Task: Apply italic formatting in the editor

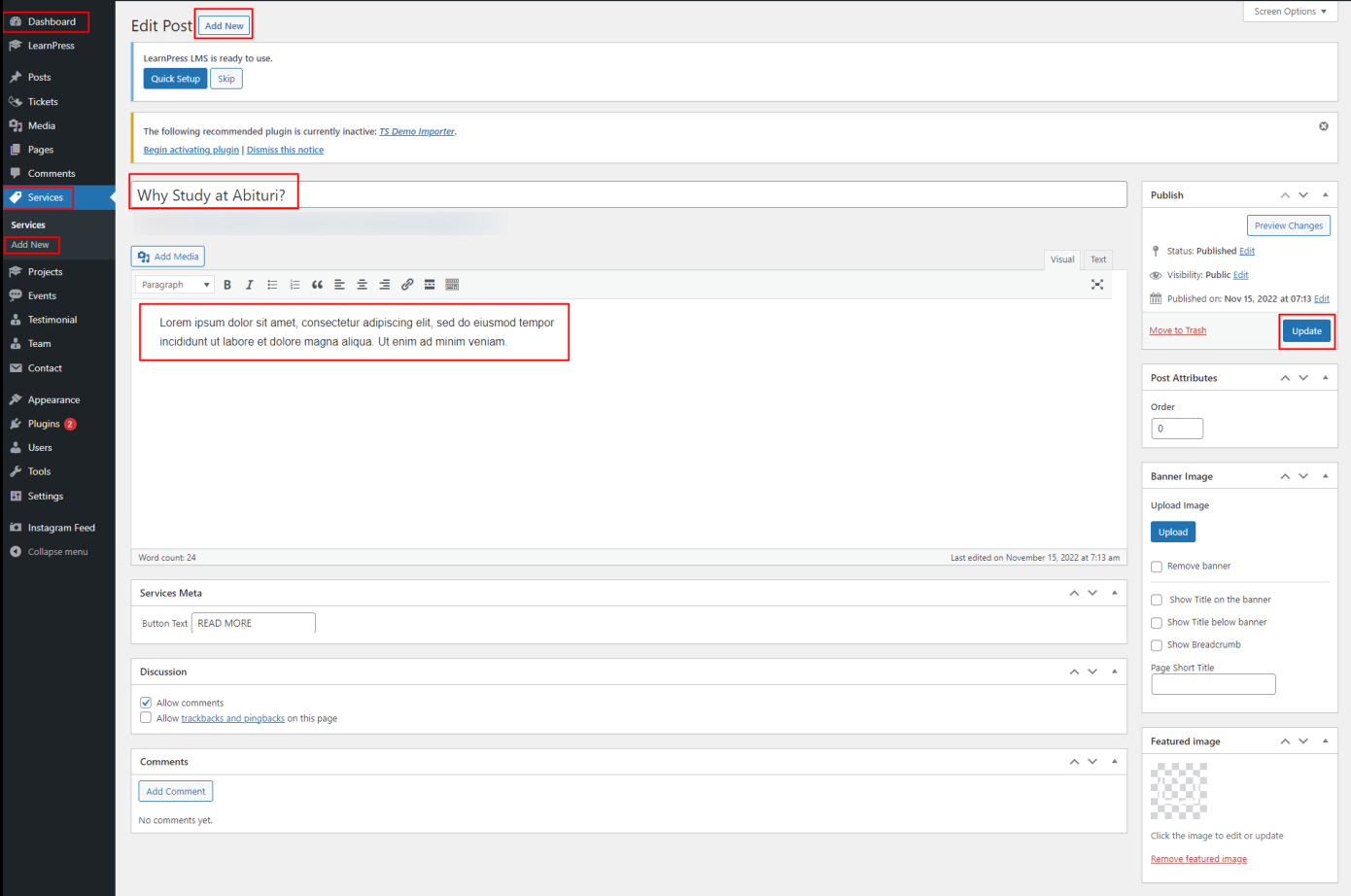Action: coord(250,285)
